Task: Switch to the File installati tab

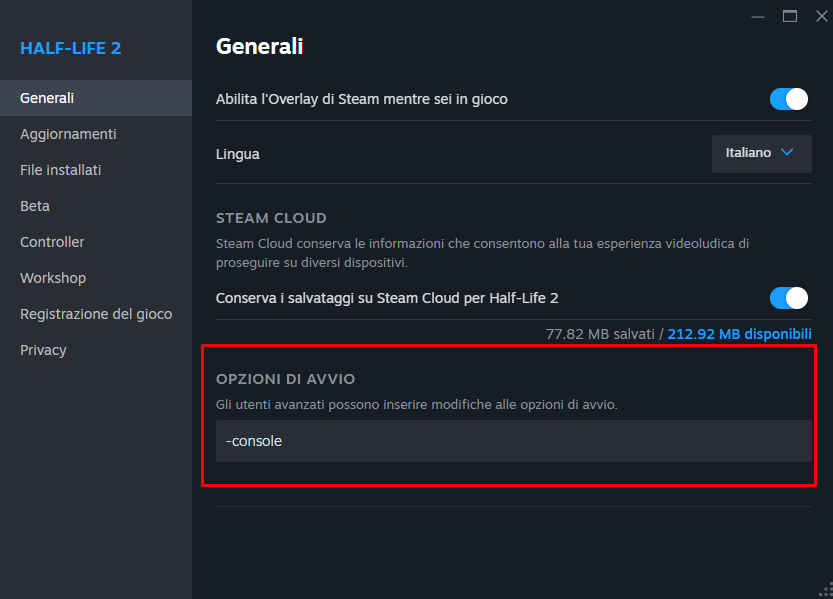Action: tap(60, 170)
